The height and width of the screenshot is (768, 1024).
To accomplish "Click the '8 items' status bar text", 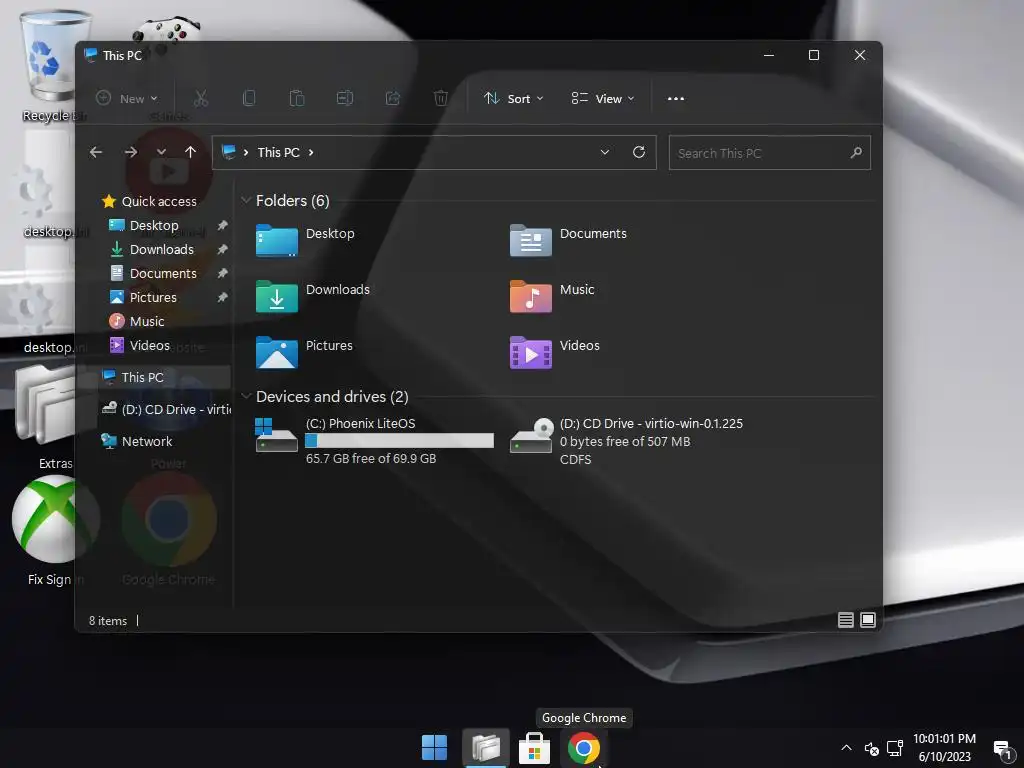I will click(108, 620).
